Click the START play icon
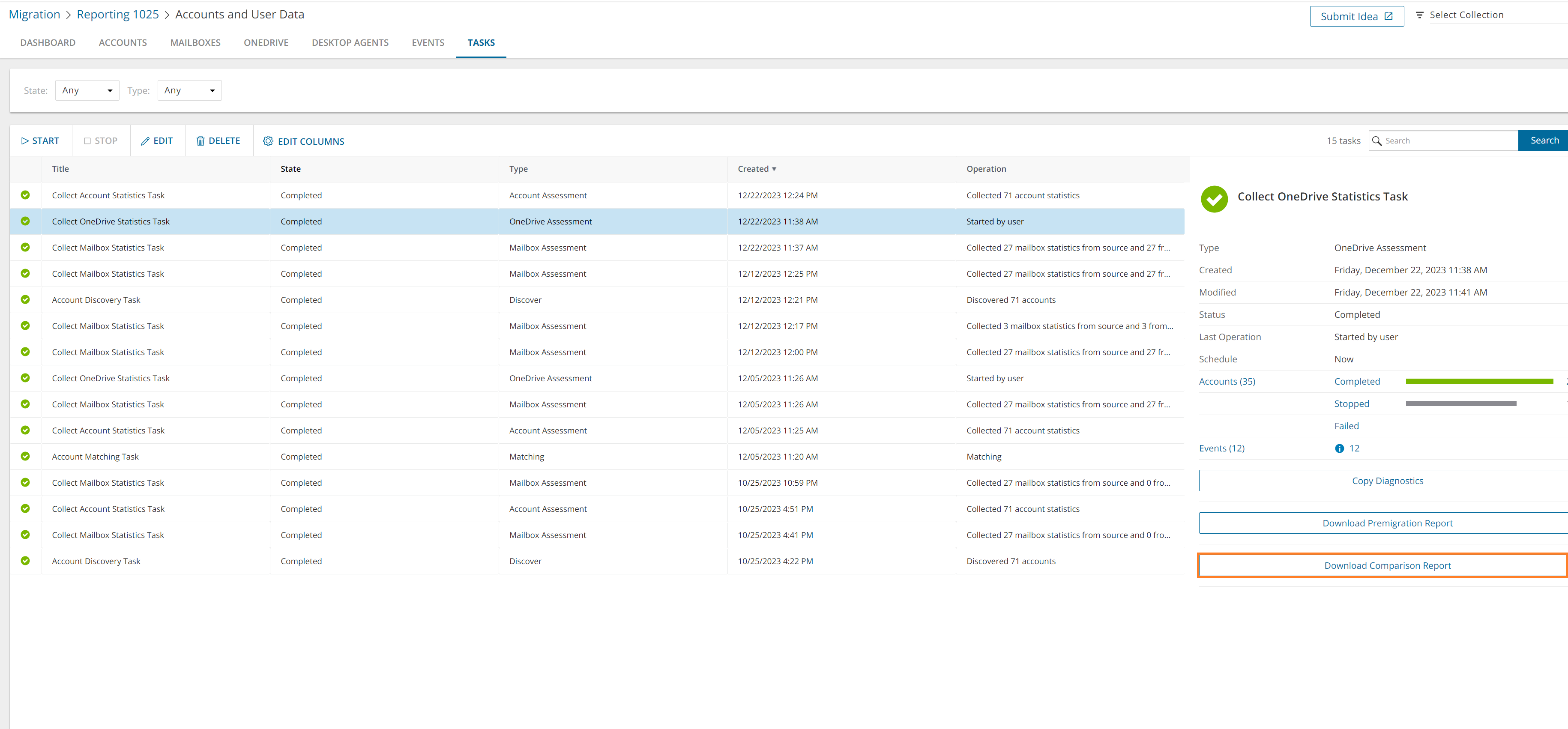This screenshot has height=729, width=1568. 25,141
